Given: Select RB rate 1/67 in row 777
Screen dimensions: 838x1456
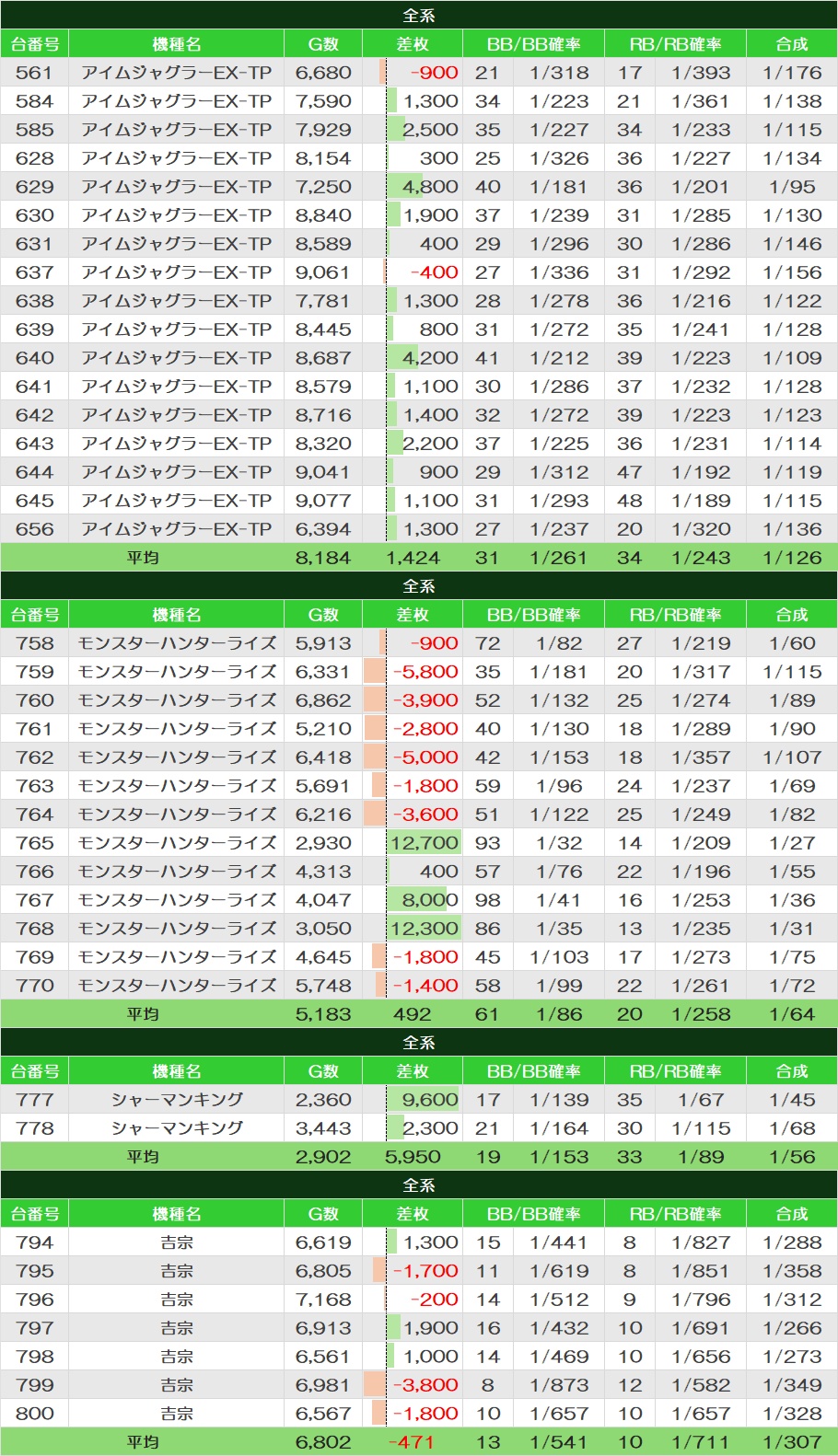Looking at the screenshot, I should pos(701,1100).
